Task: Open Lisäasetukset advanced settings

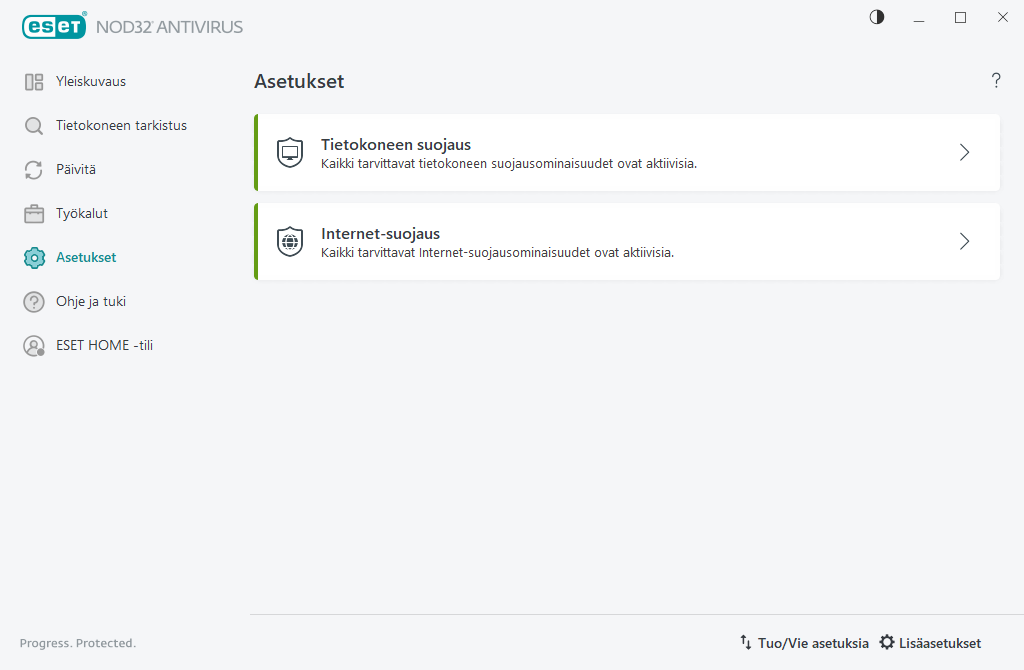Action: click(x=930, y=643)
